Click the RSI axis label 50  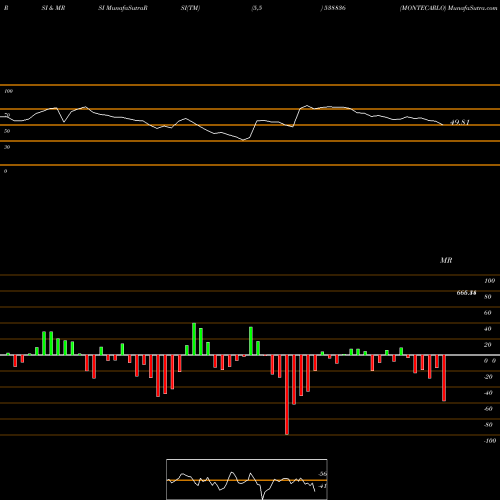tap(7, 131)
